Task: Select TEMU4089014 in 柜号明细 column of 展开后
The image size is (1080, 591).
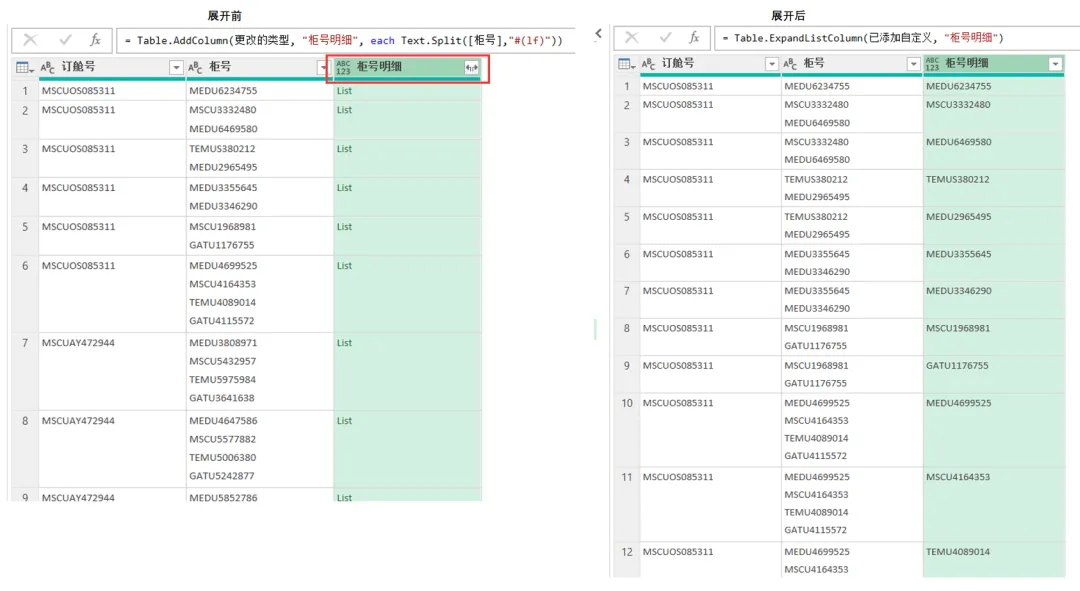Action: coord(957,552)
